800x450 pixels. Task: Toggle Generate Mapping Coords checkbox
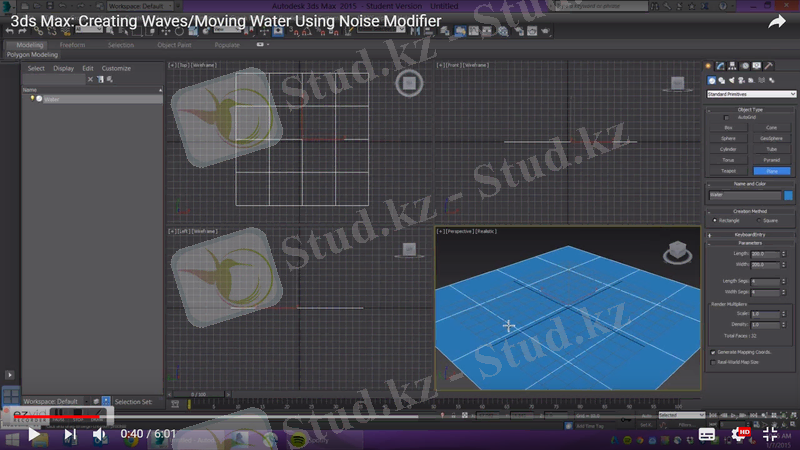point(713,353)
